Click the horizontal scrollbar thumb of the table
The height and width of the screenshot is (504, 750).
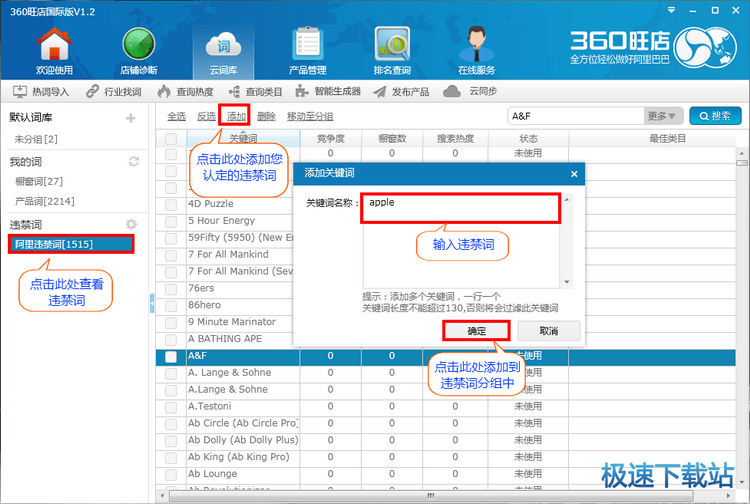[430, 495]
